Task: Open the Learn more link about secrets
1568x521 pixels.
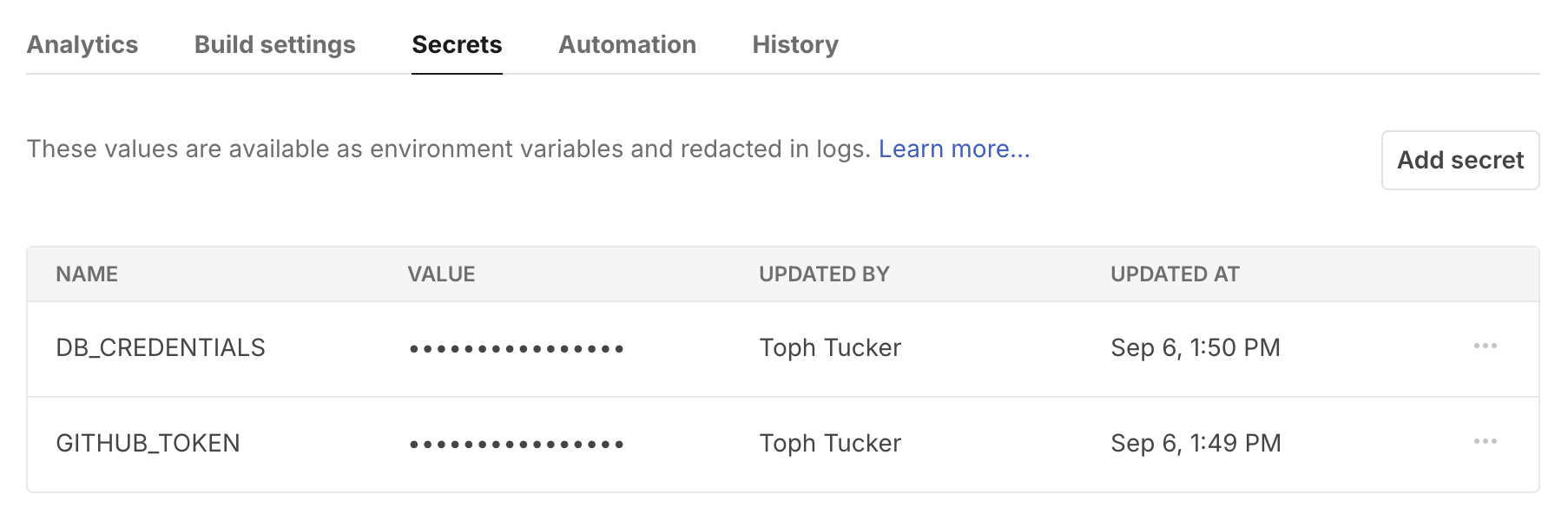Action: [x=955, y=148]
